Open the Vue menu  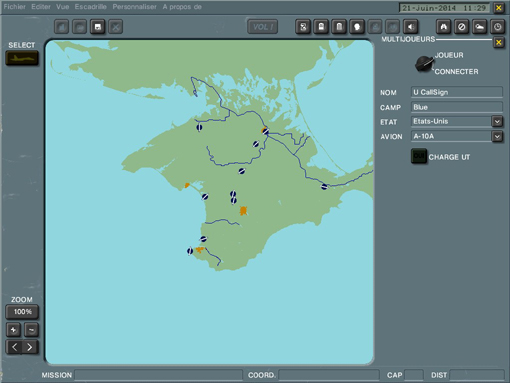[63, 7]
